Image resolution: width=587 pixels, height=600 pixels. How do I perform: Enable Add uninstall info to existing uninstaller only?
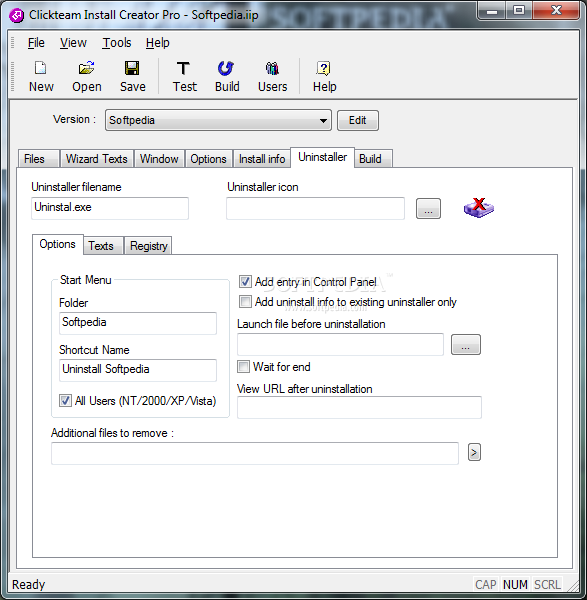point(245,302)
